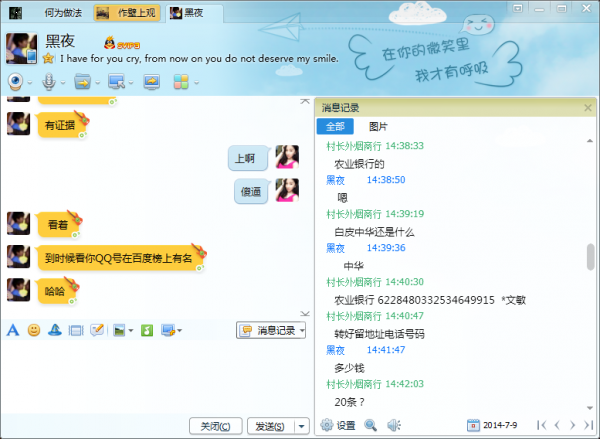Expand the screenshot options dropdown arrow
Screen dimensions: 600x439
tap(179, 330)
